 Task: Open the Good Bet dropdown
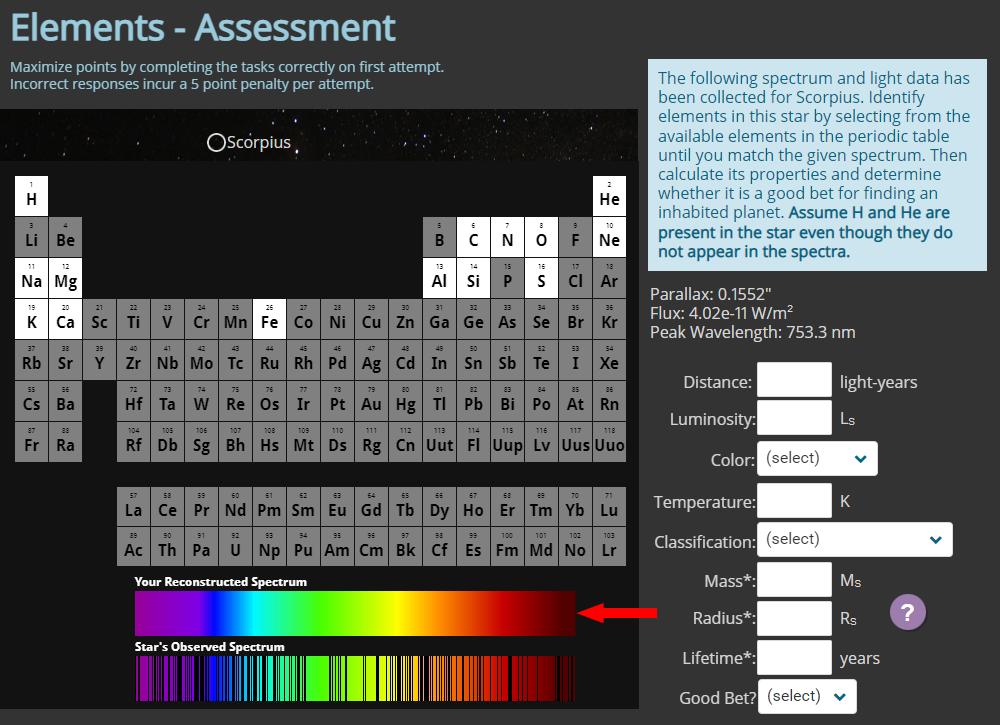coord(806,696)
